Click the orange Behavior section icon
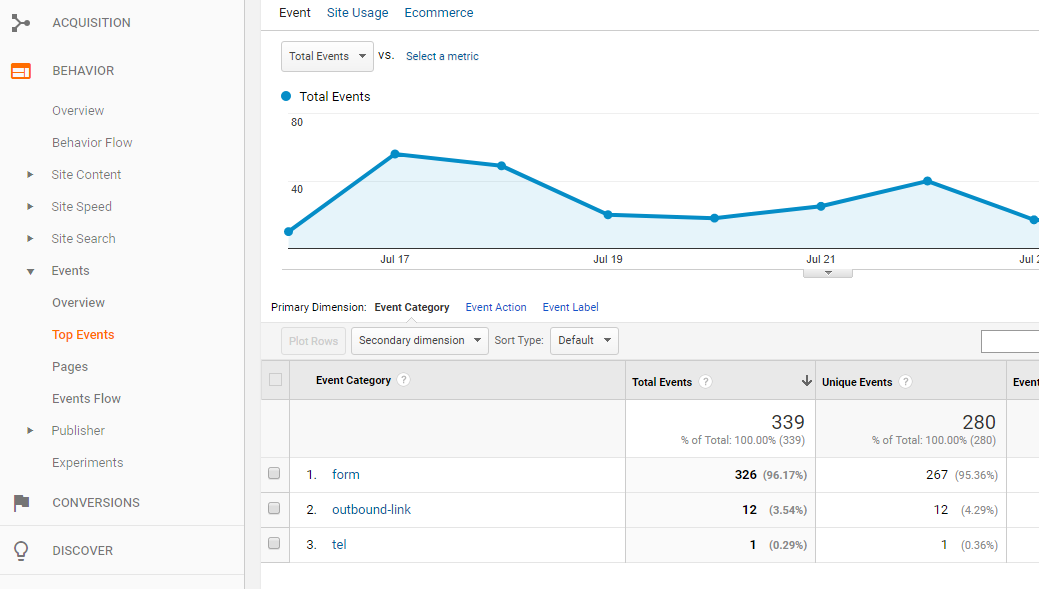This screenshot has width=1039, height=589. tap(21, 71)
